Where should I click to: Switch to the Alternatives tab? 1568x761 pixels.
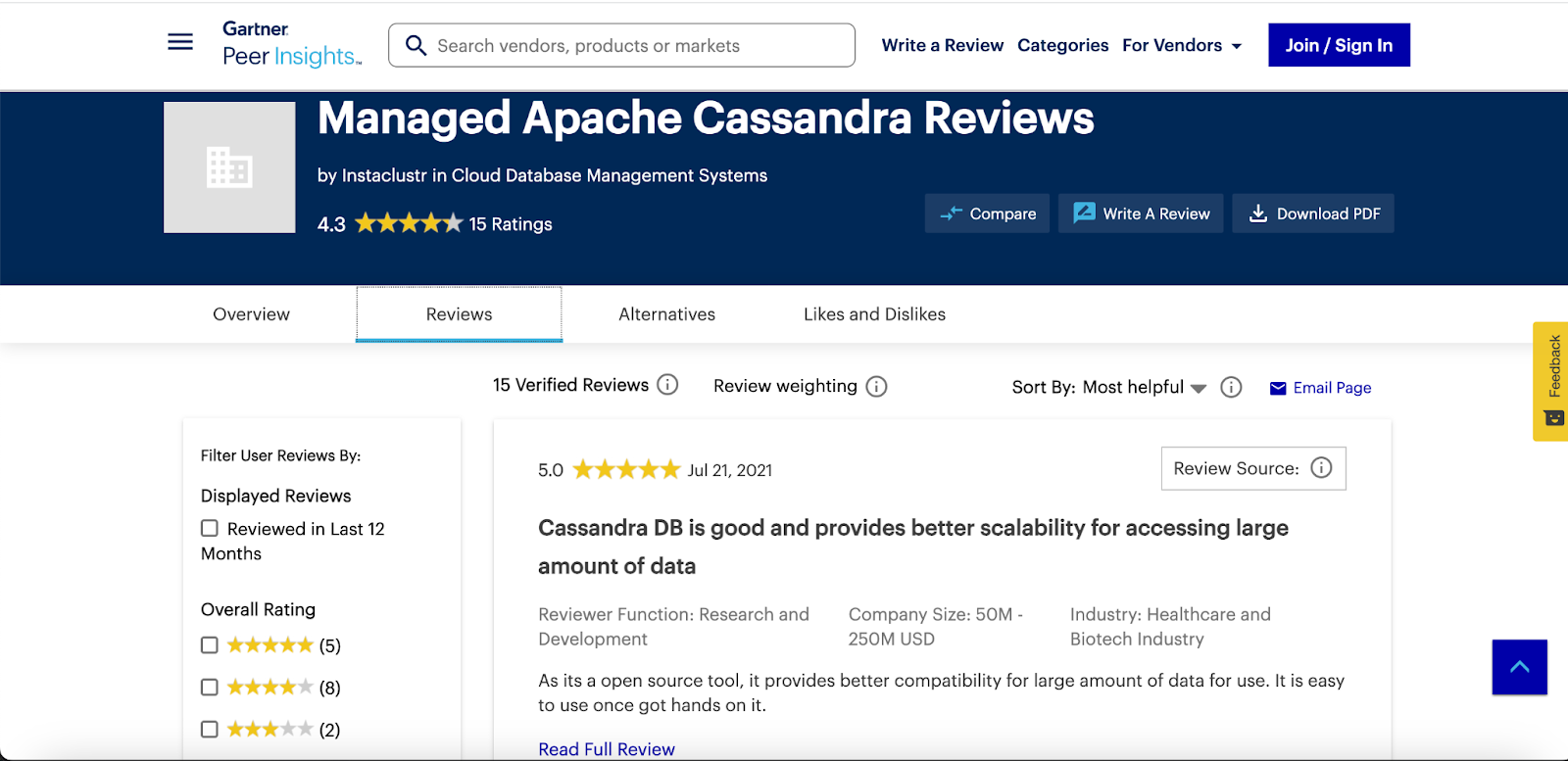click(666, 314)
